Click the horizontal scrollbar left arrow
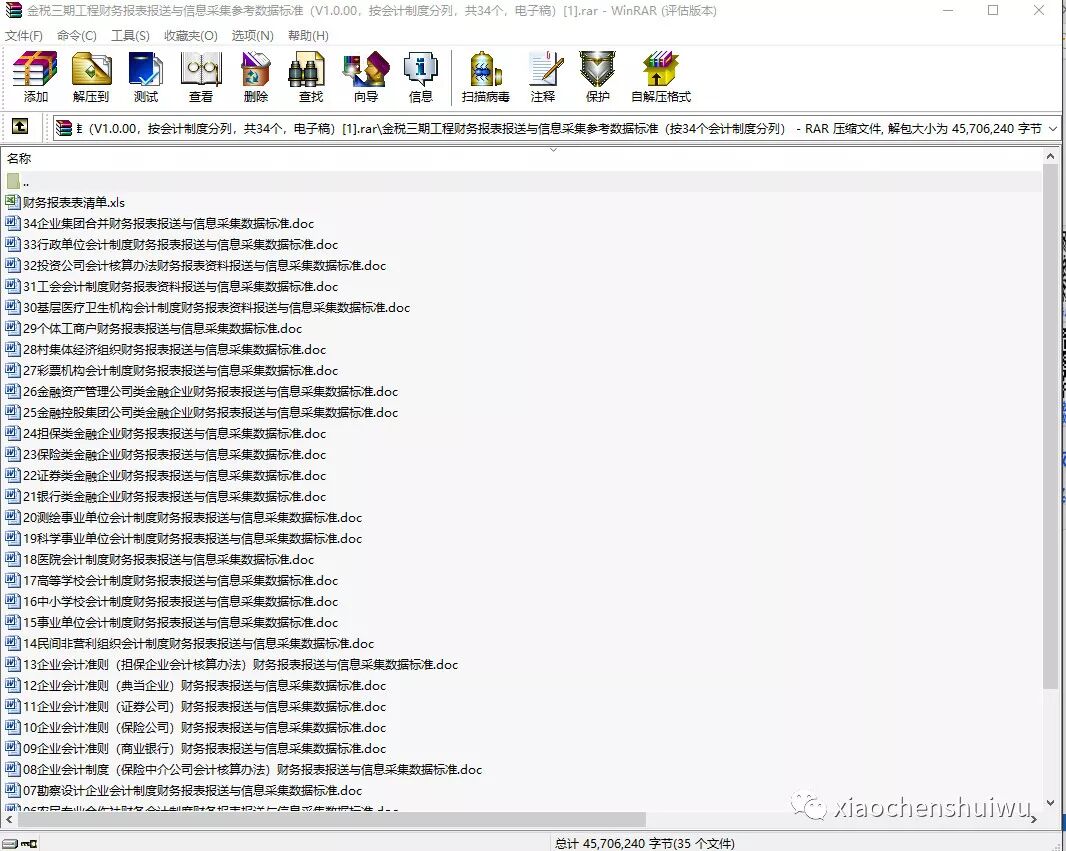Viewport: 1066px width, 851px height. (9, 820)
